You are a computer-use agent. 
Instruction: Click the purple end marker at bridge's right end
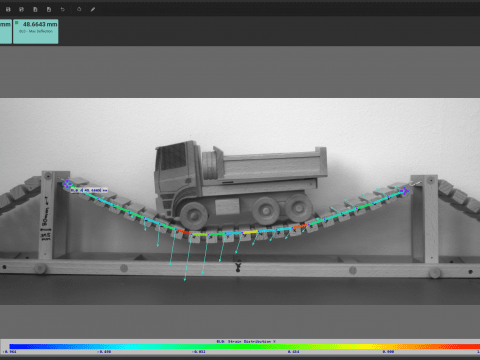coord(405,191)
